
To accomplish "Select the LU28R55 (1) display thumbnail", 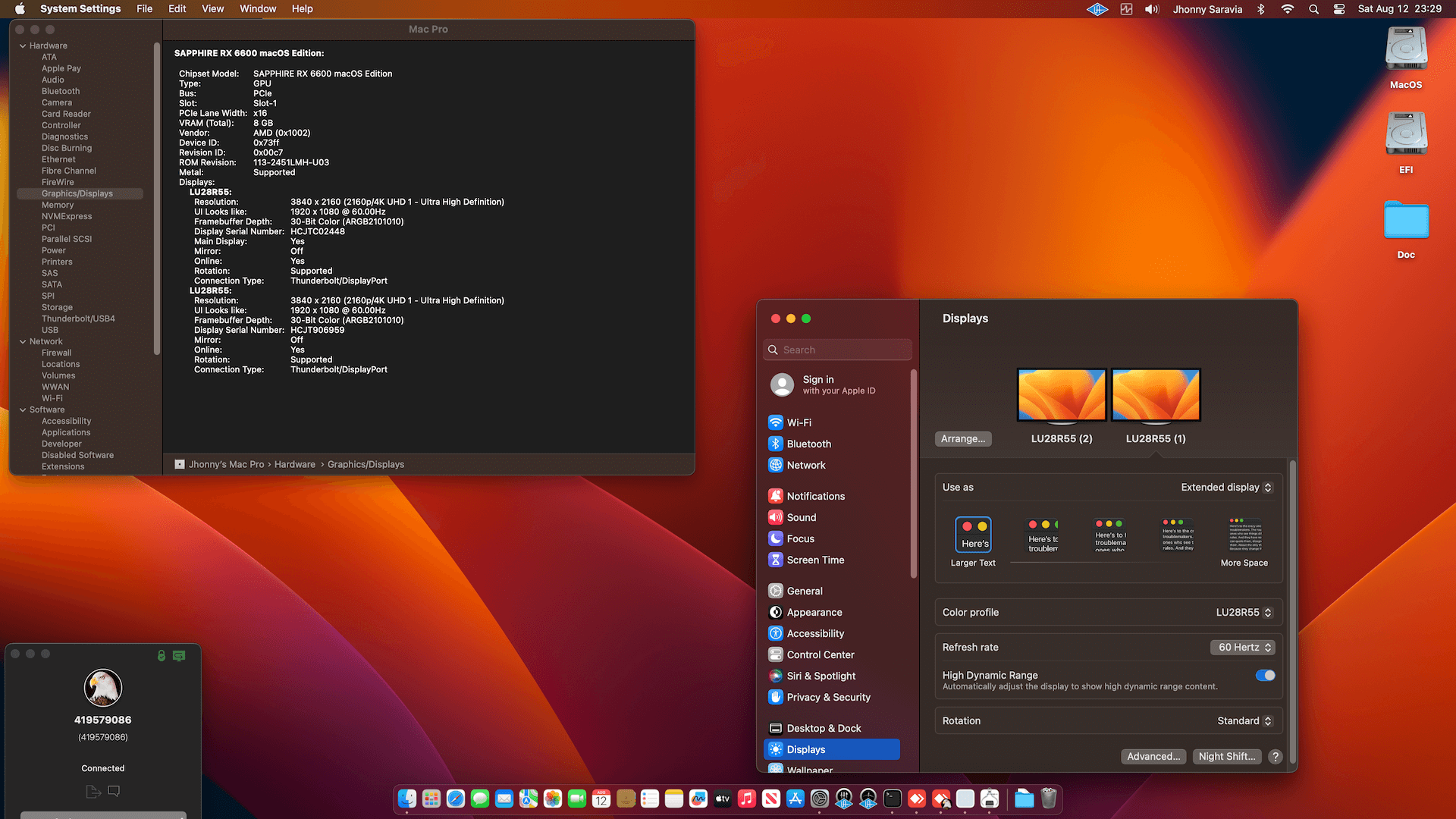I will point(1156,396).
